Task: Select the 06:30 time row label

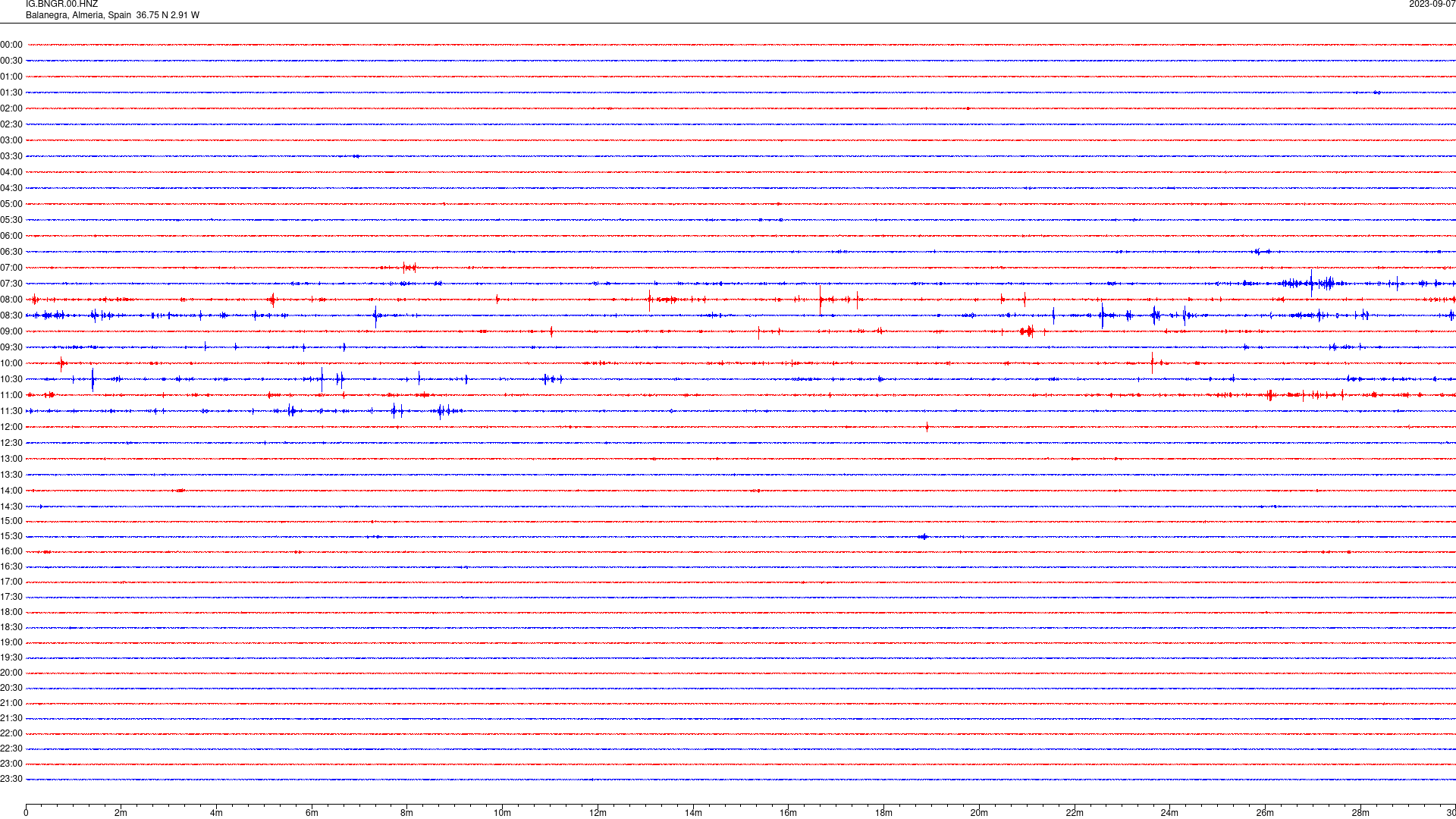Action: [x=11, y=252]
